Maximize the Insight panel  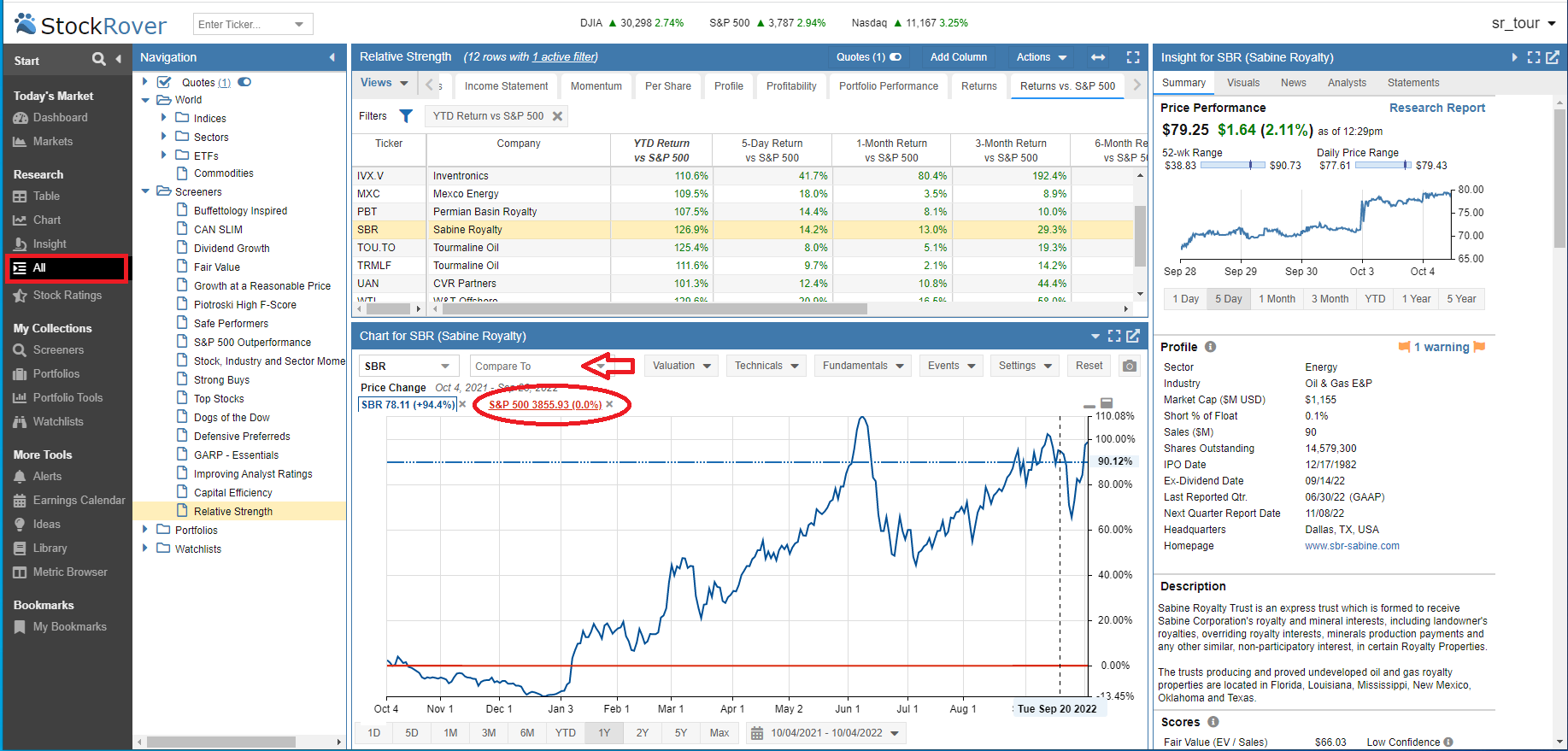1534,57
